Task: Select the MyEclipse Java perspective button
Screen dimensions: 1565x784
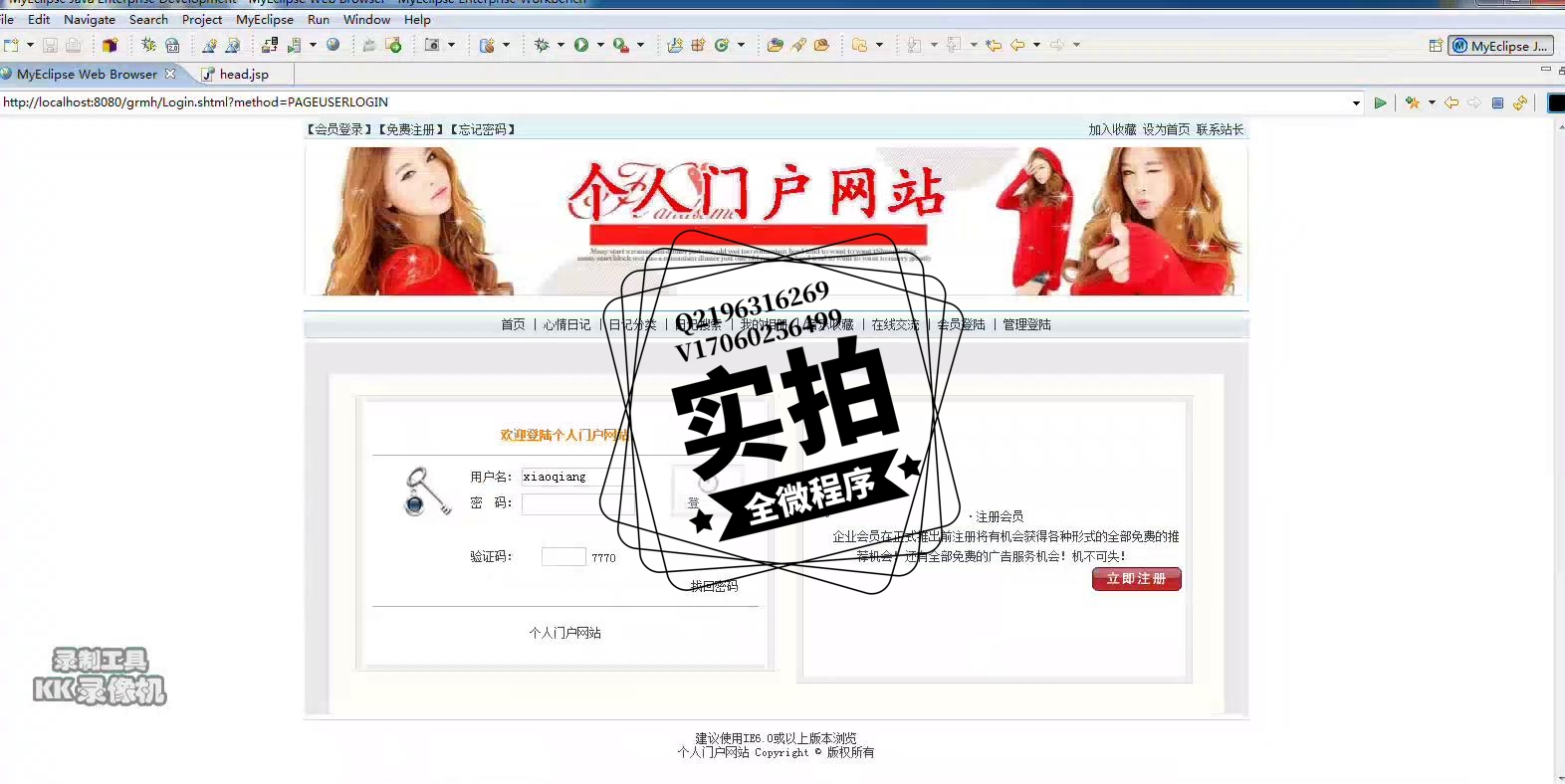Action: tap(1500, 46)
